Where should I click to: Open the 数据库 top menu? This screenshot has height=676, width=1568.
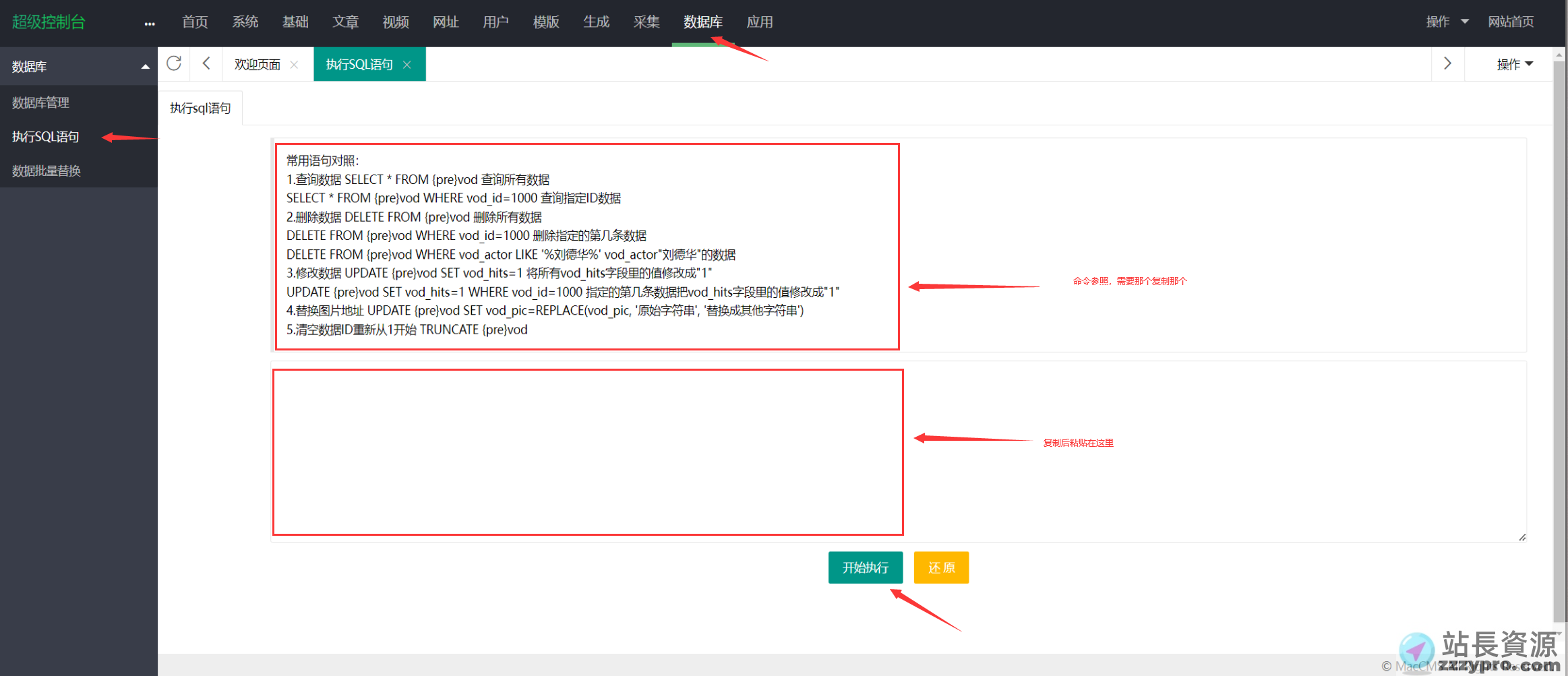702,22
